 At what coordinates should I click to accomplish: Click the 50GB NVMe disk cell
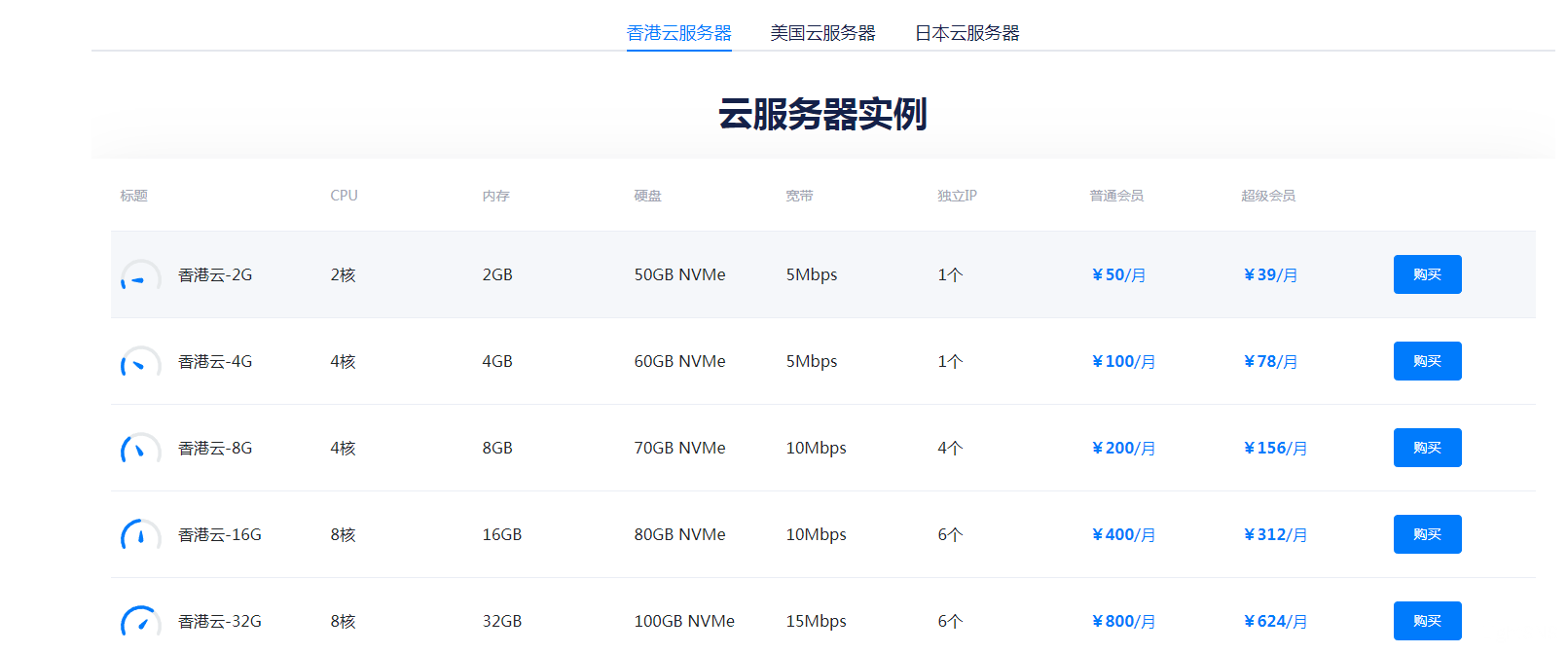tap(680, 274)
